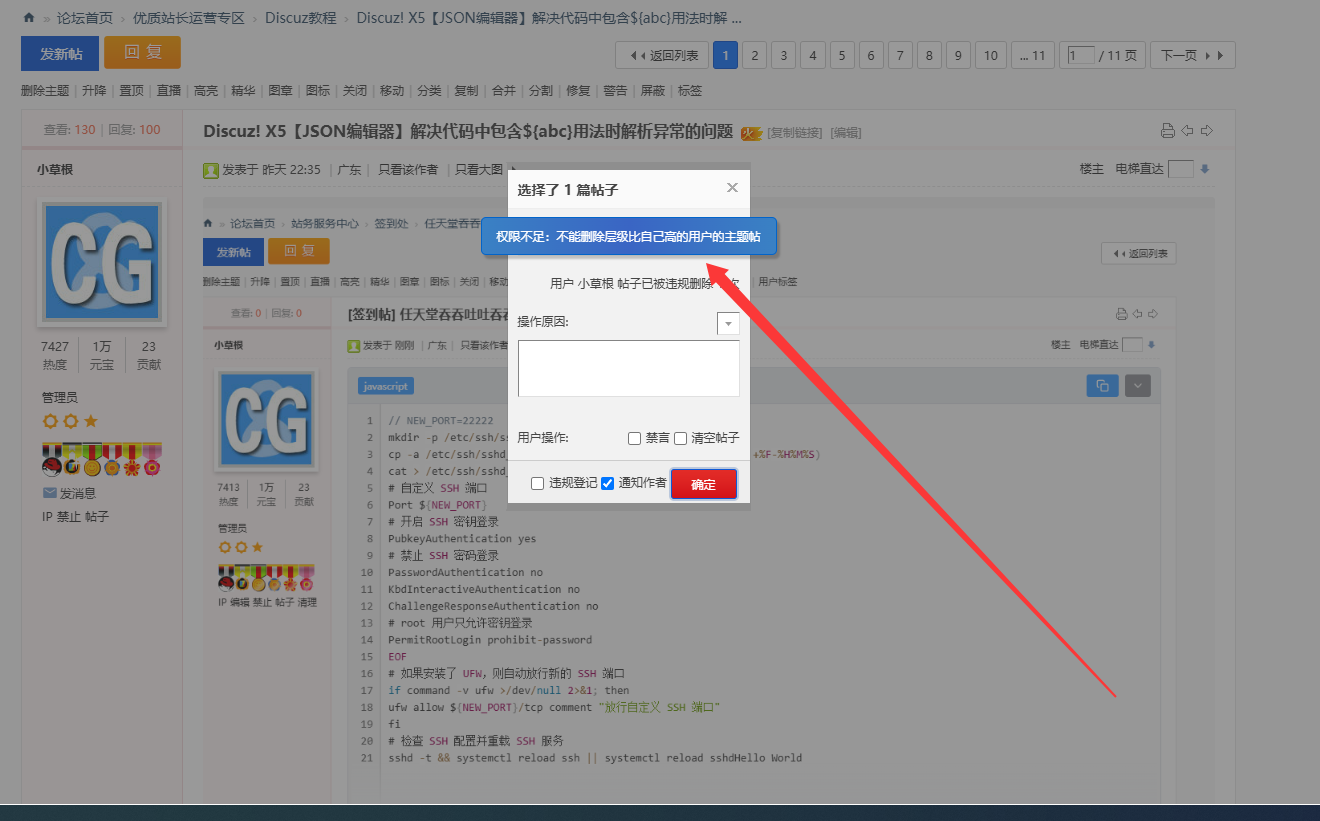Click the 只看大图 link in the post header
The image size is (1320, 821).
[479, 170]
